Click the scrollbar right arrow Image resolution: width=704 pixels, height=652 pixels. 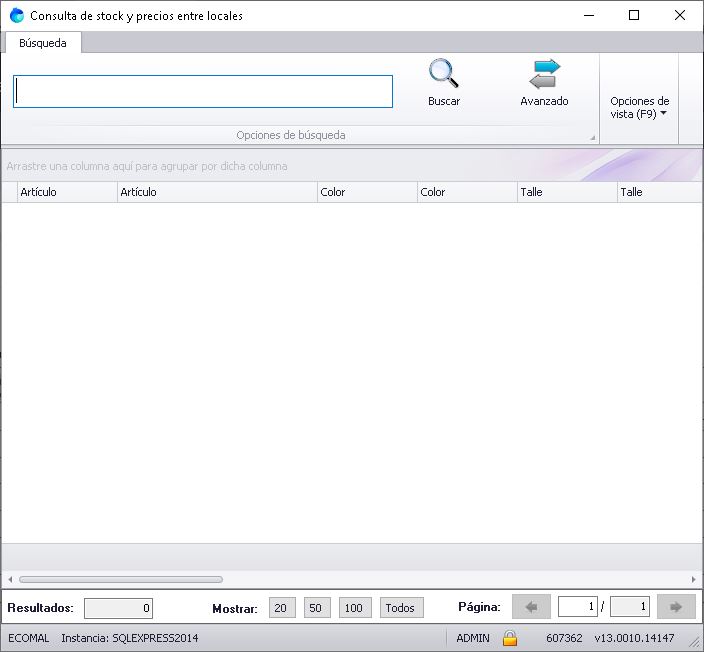click(694, 579)
